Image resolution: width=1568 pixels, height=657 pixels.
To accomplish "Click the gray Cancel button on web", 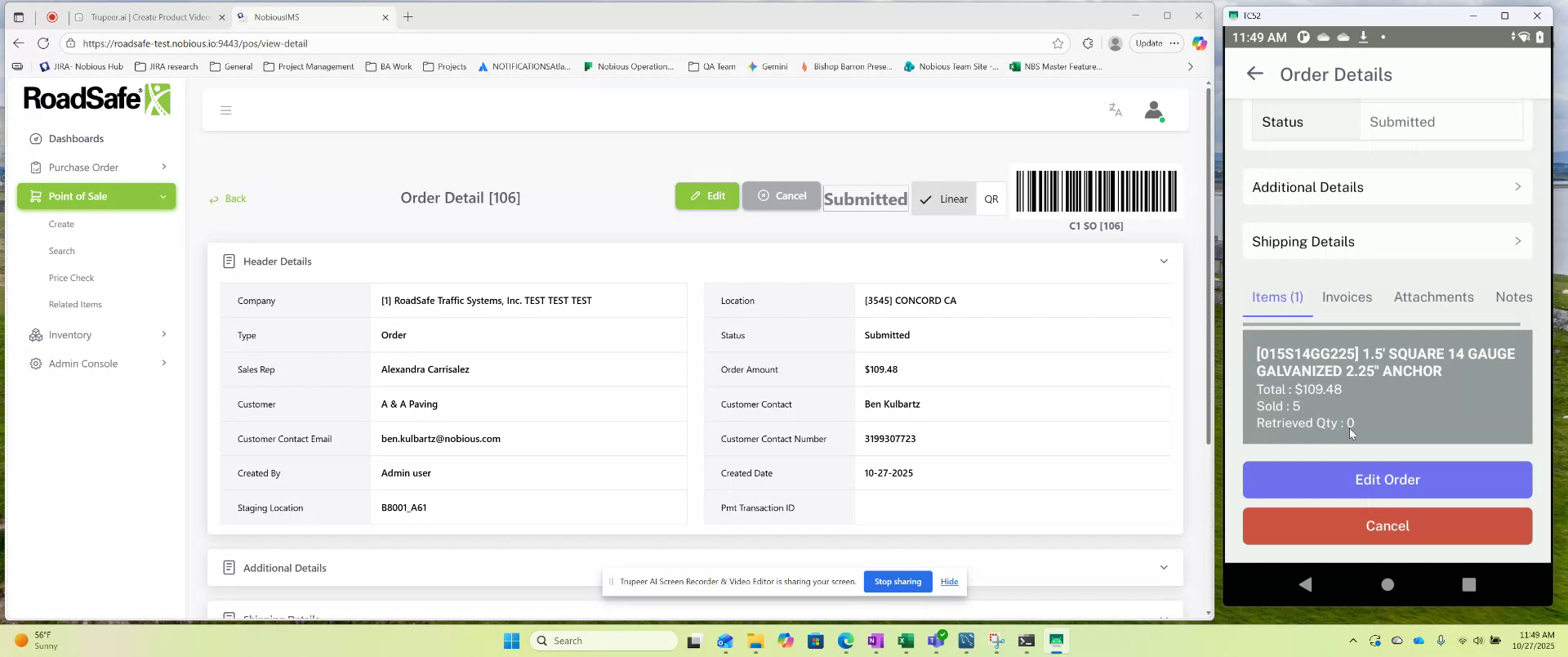I will pyautogui.click(x=782, y=196).
